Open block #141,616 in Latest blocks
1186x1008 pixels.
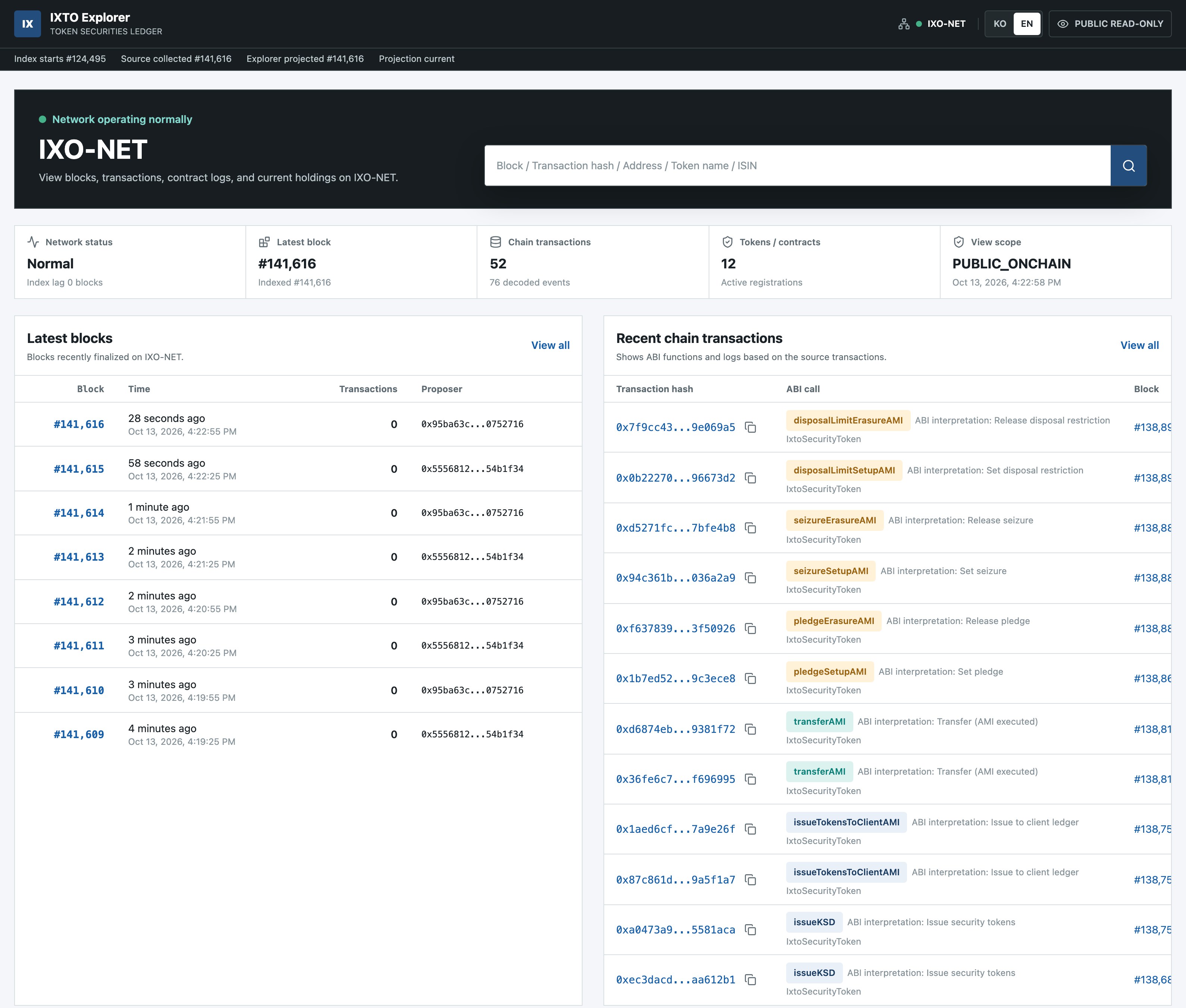coord(79,425)
